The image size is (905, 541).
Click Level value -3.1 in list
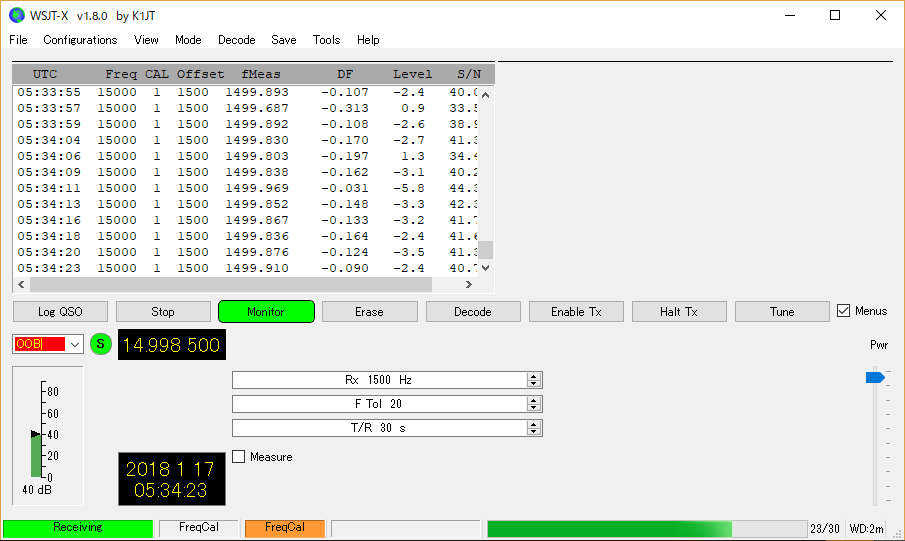pos(409,173)
